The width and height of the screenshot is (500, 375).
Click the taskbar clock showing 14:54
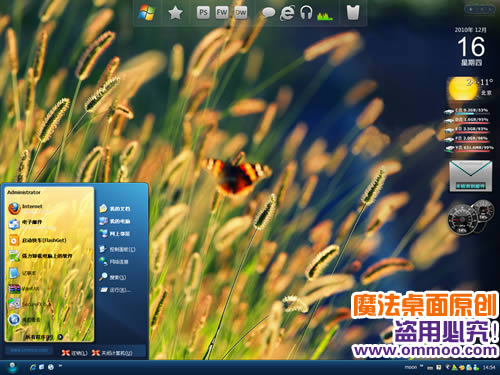click(x=489, y=367)
